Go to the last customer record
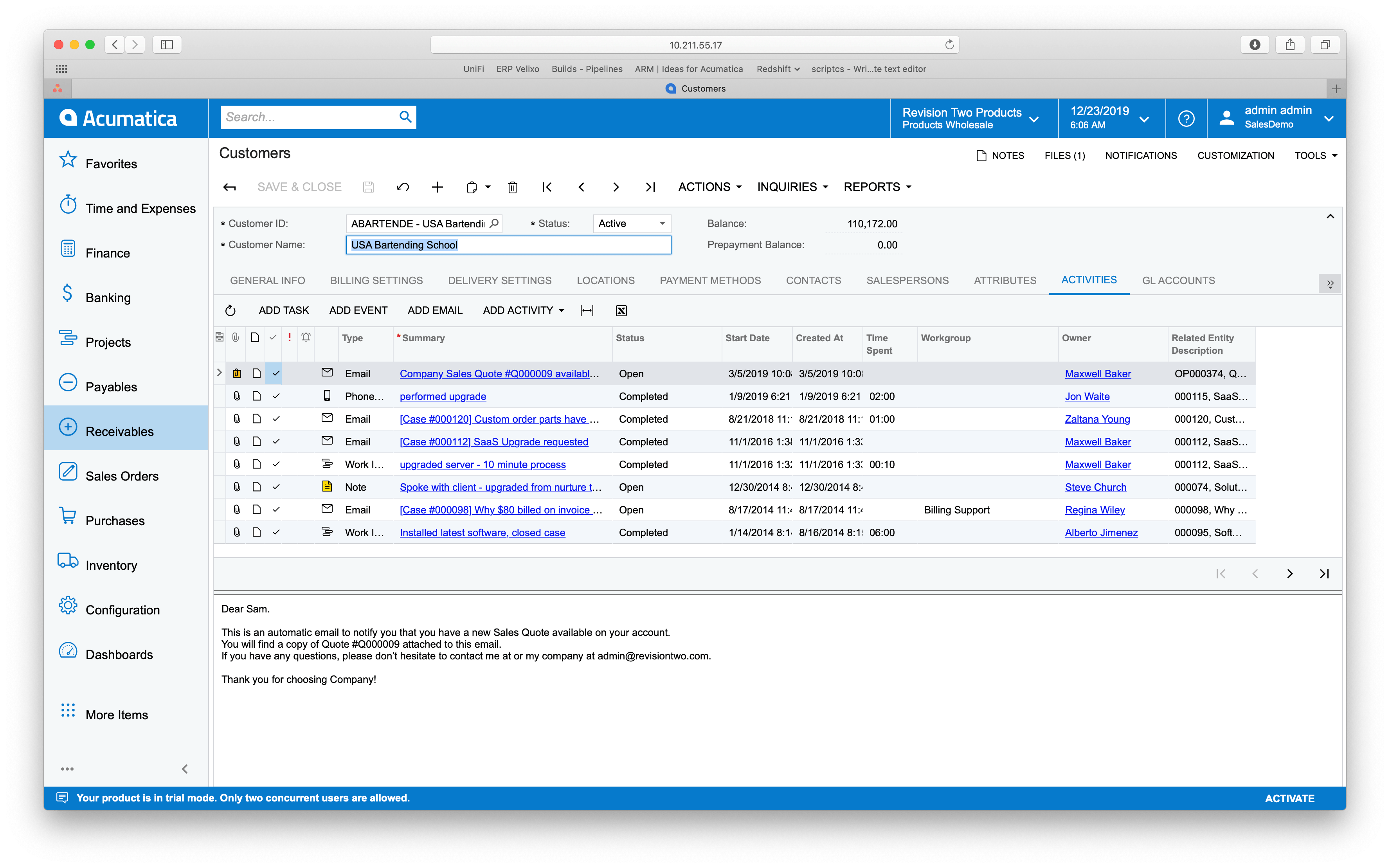This screenshot has width=1390, height=868. pos(650,187)
